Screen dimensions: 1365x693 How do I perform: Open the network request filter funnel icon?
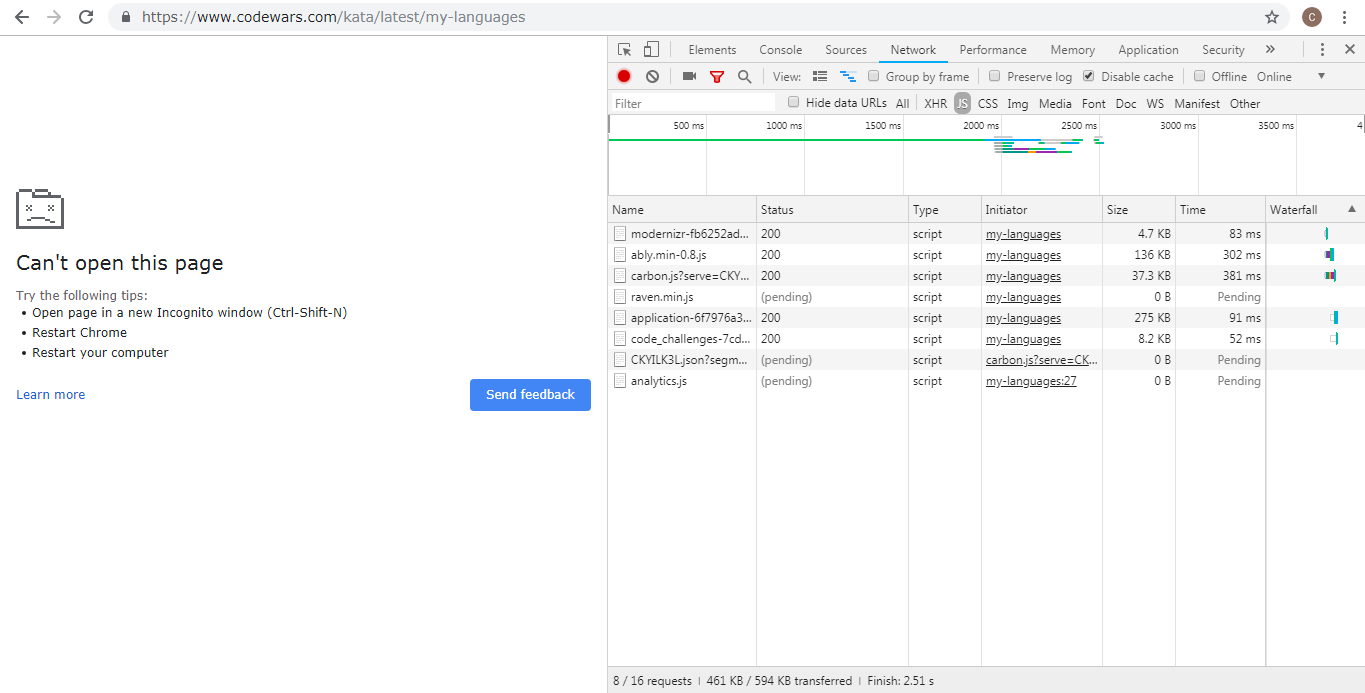pos(716,76)
